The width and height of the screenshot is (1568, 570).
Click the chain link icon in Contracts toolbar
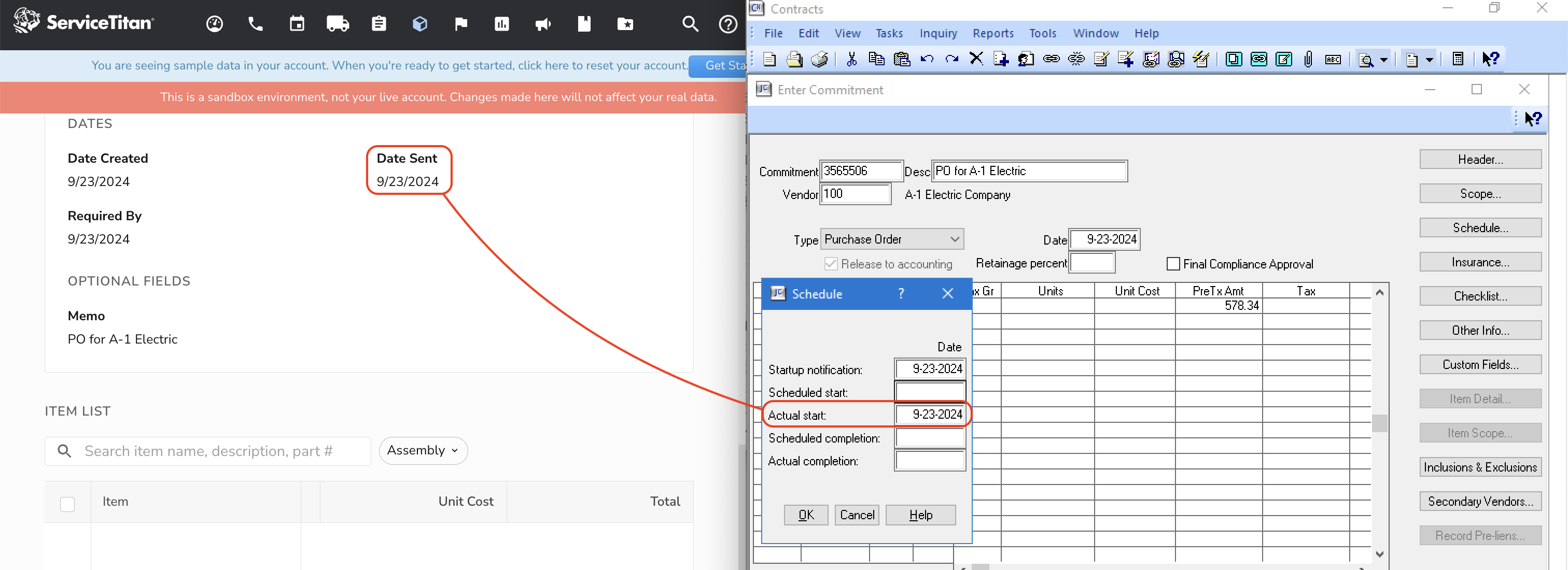pyautogui.click(x=1051, y=59)
